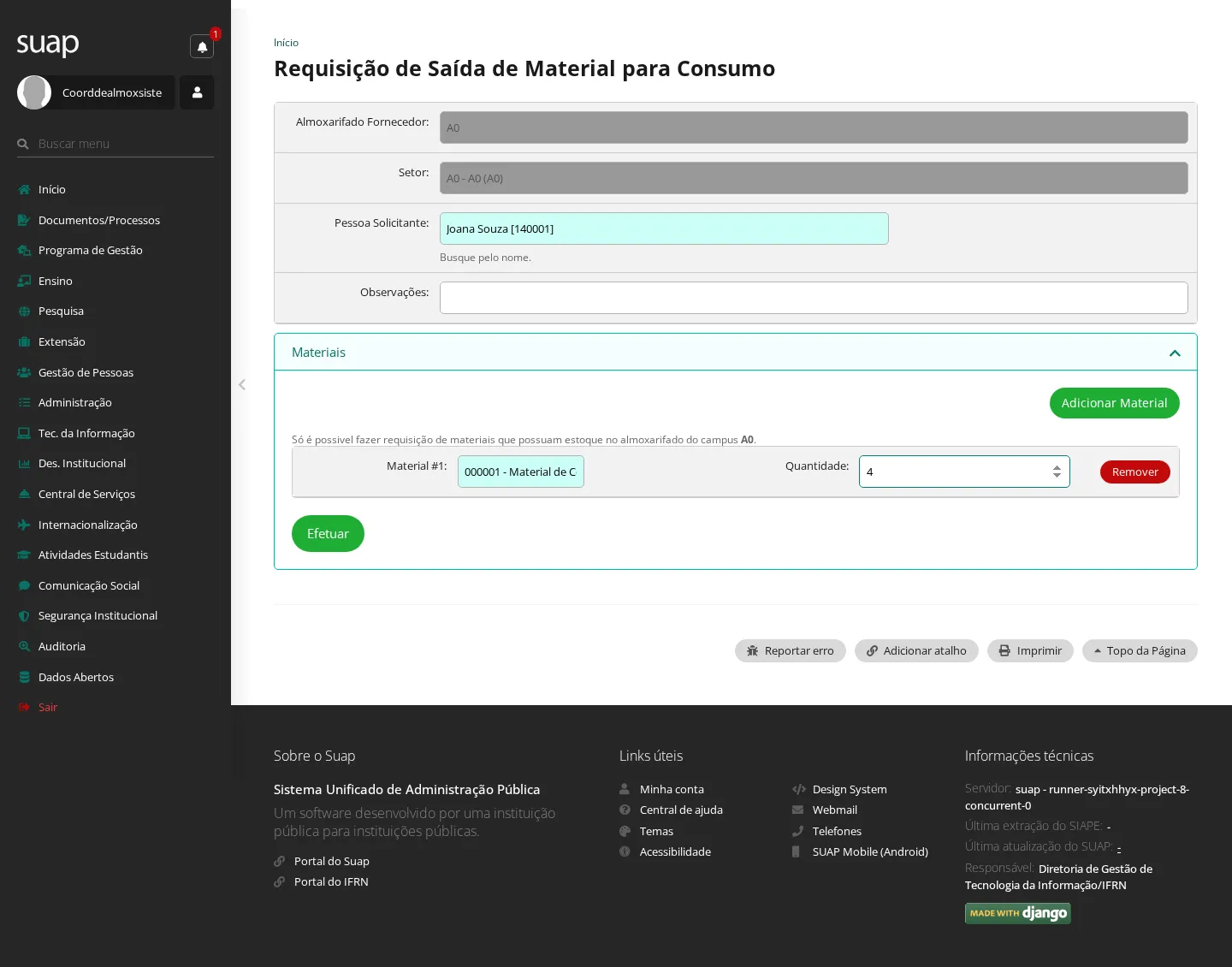This screenshot has height=967, width=1232.
Task: Submit the requisition with Efetuar
Action: click(x=328, y=533)
